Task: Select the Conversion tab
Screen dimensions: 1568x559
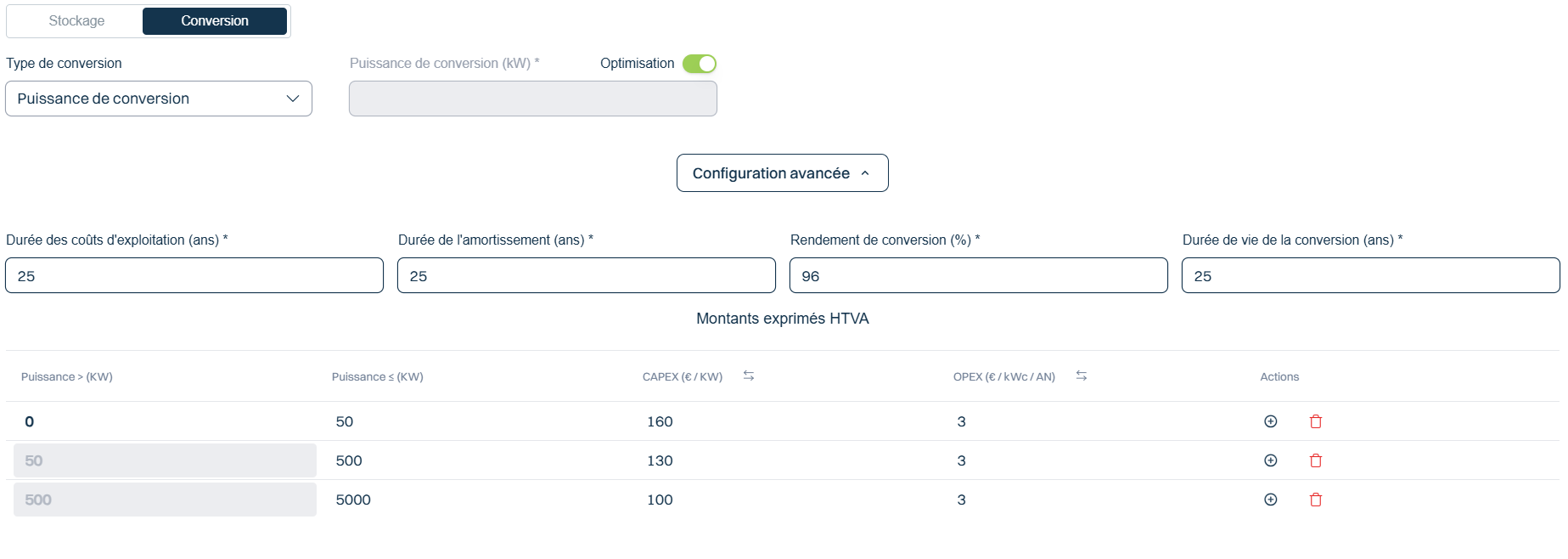Action: click(x=215, y=21)
